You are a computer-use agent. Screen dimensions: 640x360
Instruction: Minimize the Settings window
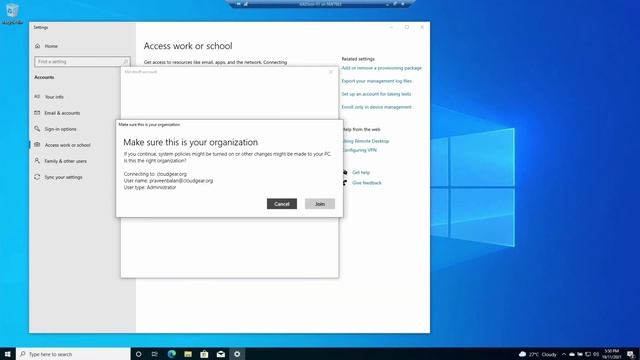point(391,27)
